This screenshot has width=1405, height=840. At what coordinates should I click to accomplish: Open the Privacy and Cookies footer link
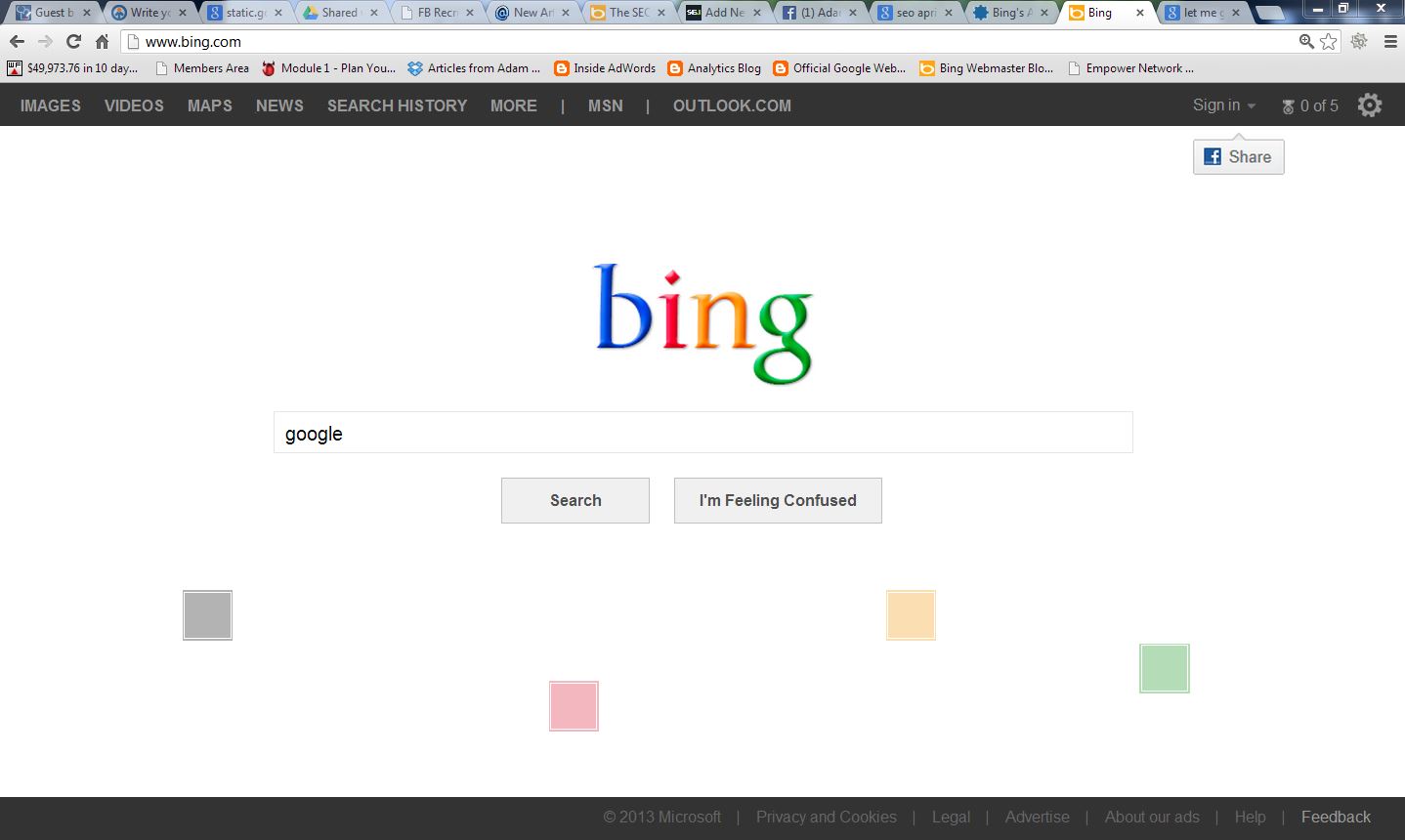click(x=827, y=817)
